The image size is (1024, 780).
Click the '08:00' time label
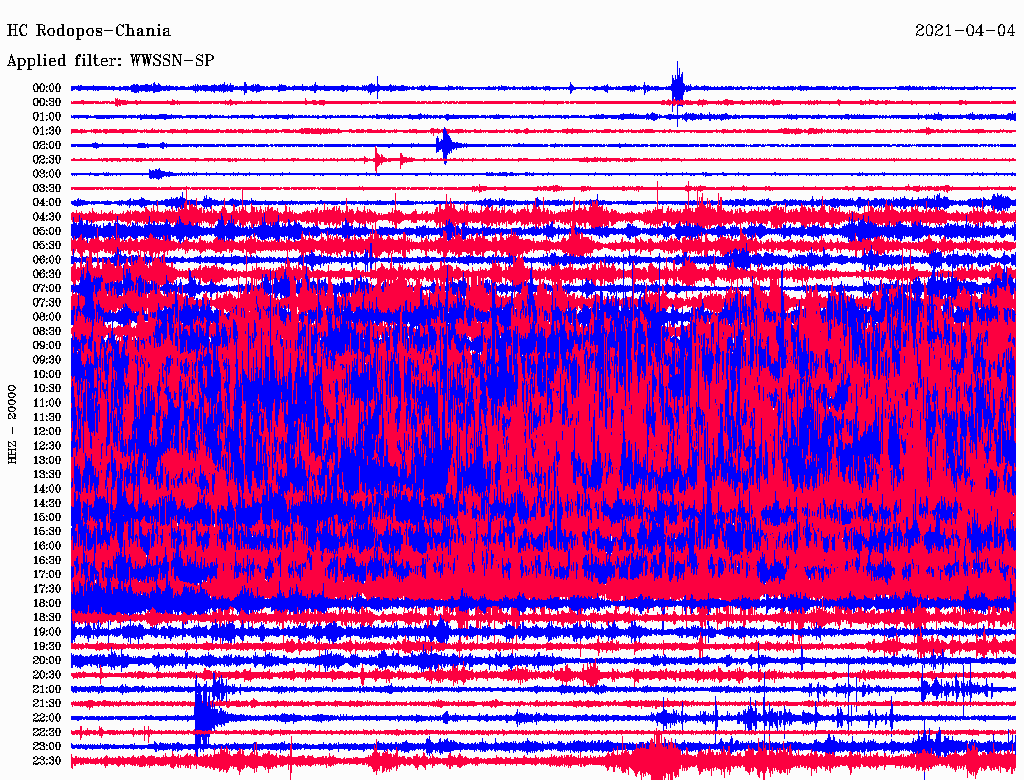click(46, 317)
